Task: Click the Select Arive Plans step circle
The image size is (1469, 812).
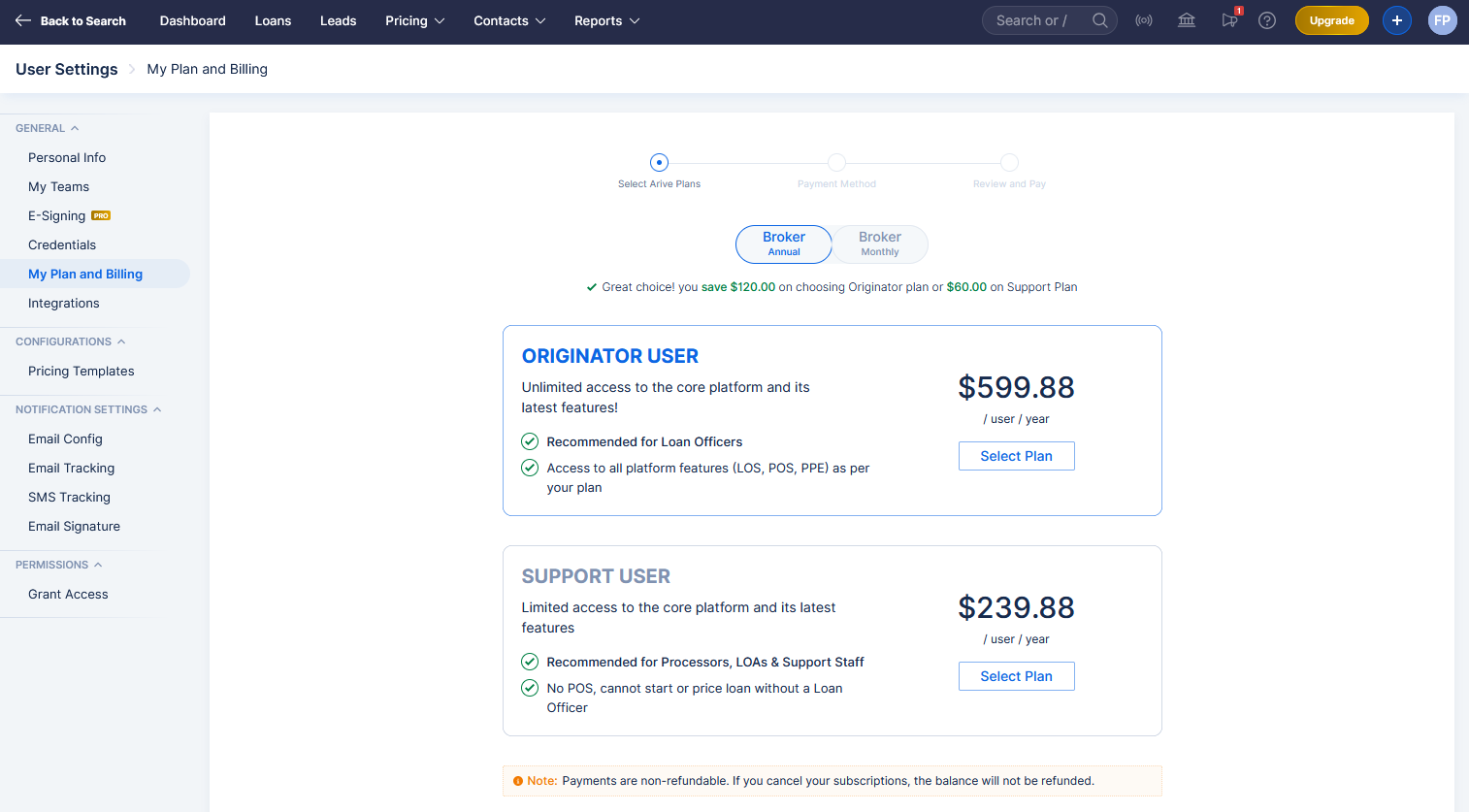Action: click(659, 162)
